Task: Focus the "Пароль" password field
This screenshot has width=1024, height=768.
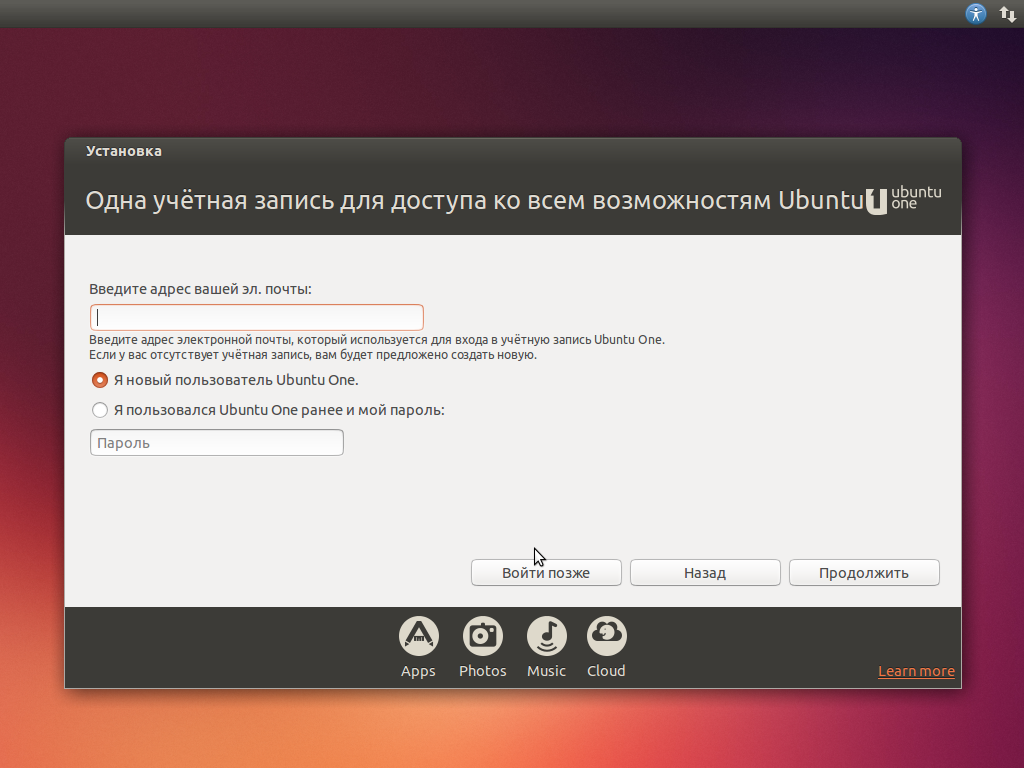Action: coord(217,443)
